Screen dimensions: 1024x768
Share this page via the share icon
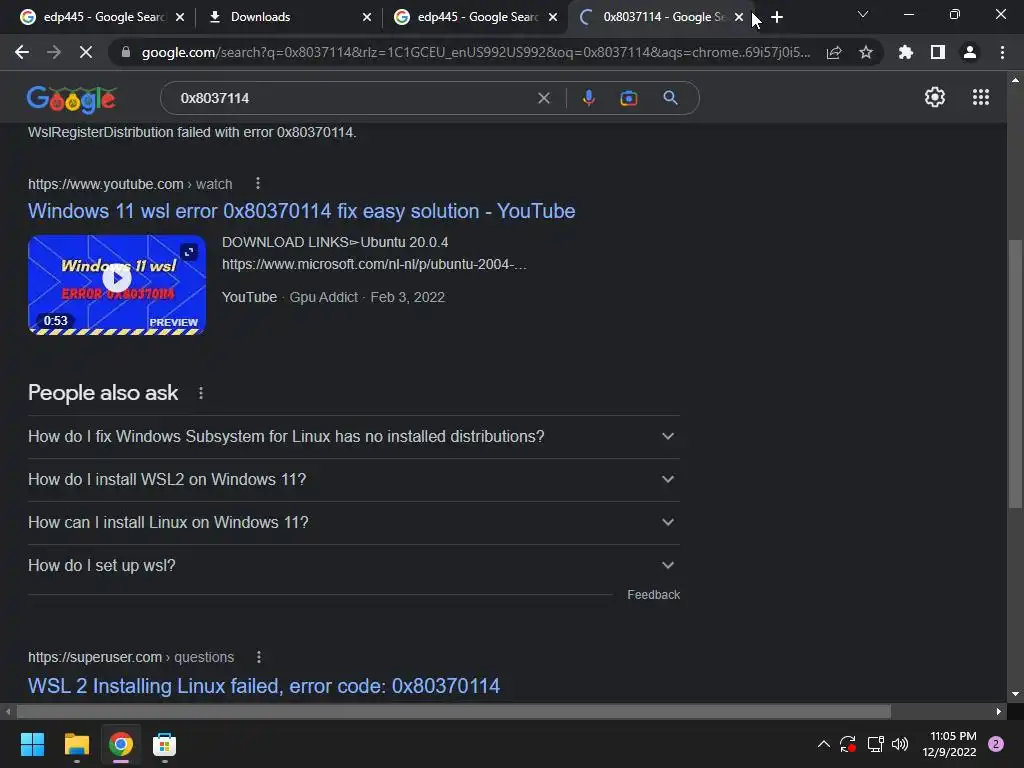tap(834, 53)
